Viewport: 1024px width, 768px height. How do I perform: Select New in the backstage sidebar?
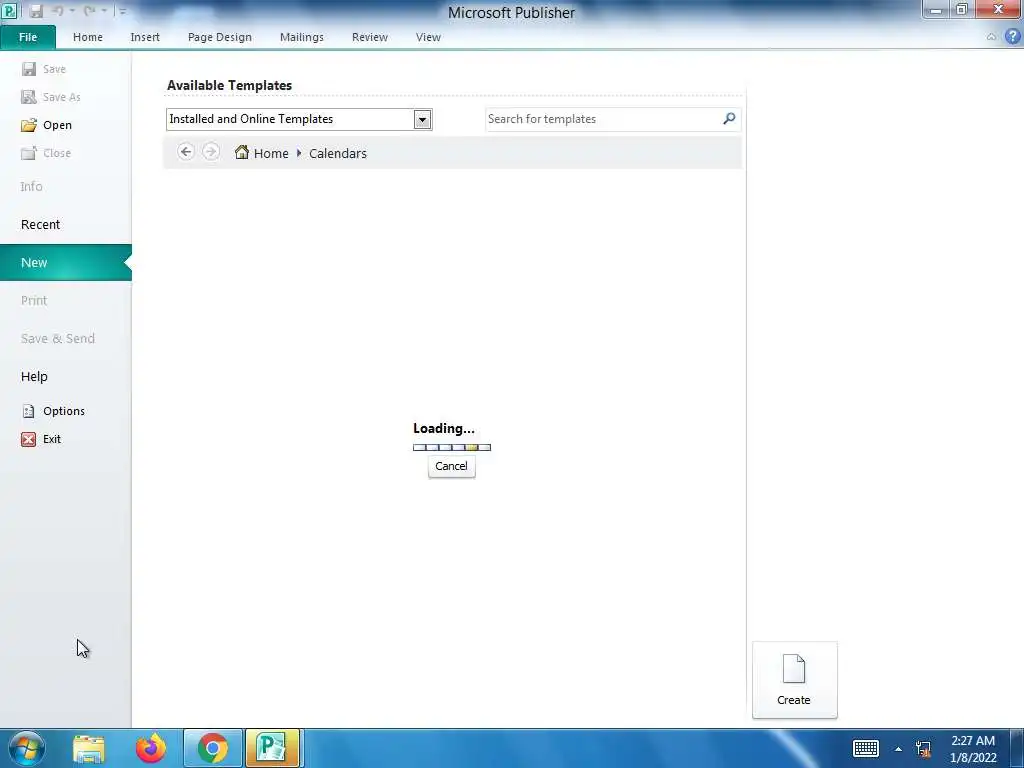[x=65, y=263]
